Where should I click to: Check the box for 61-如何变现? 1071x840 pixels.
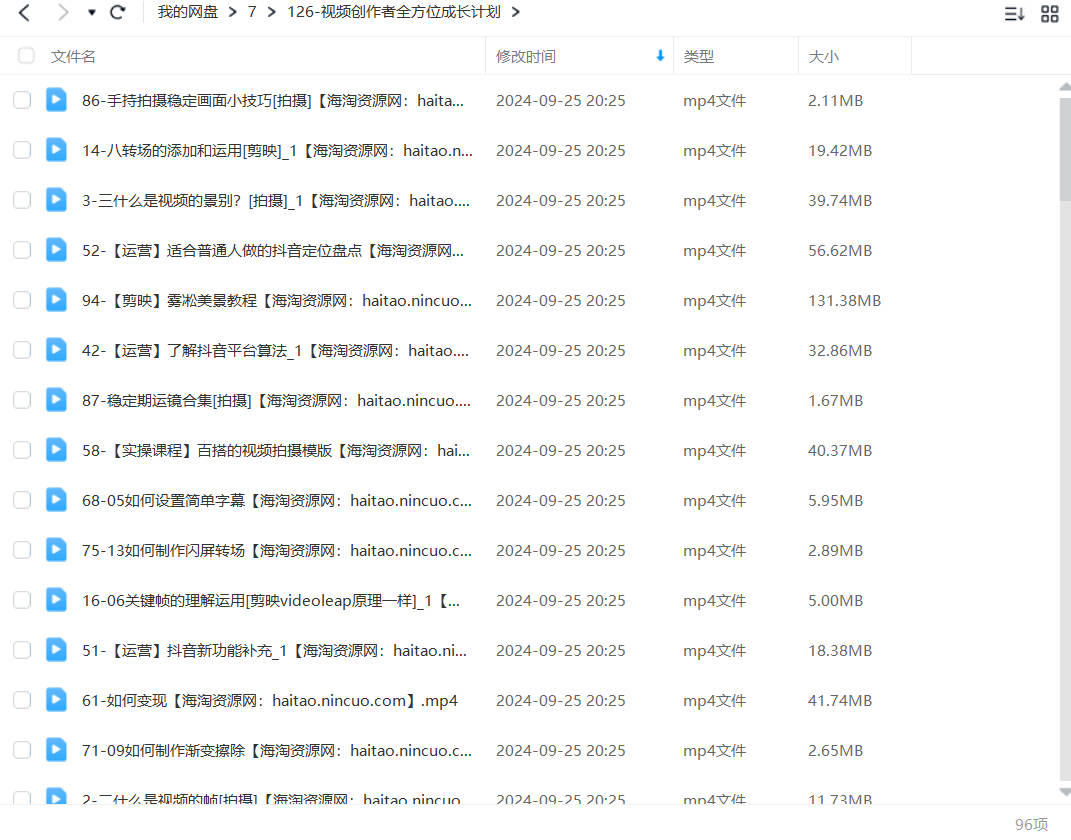(x=22, y=700)
